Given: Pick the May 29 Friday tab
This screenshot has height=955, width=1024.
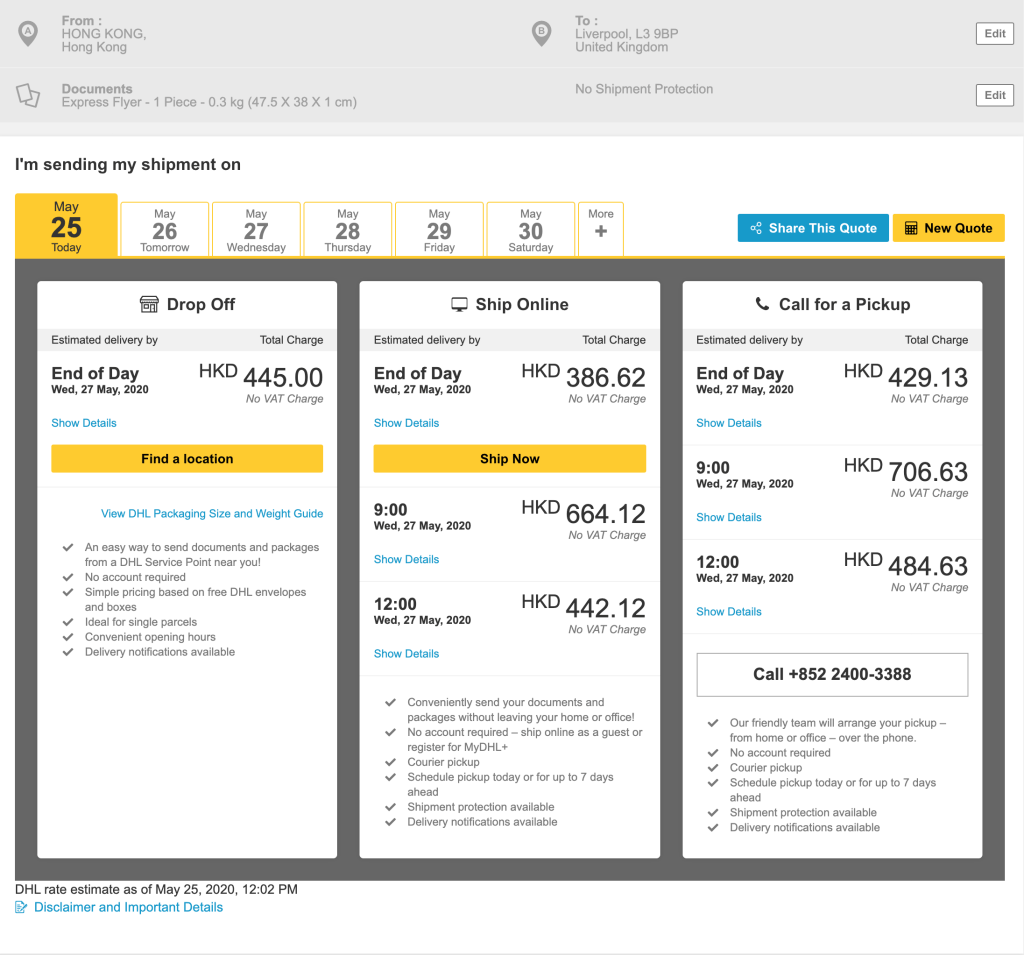Looking at the screenshot, I should 439,229.
